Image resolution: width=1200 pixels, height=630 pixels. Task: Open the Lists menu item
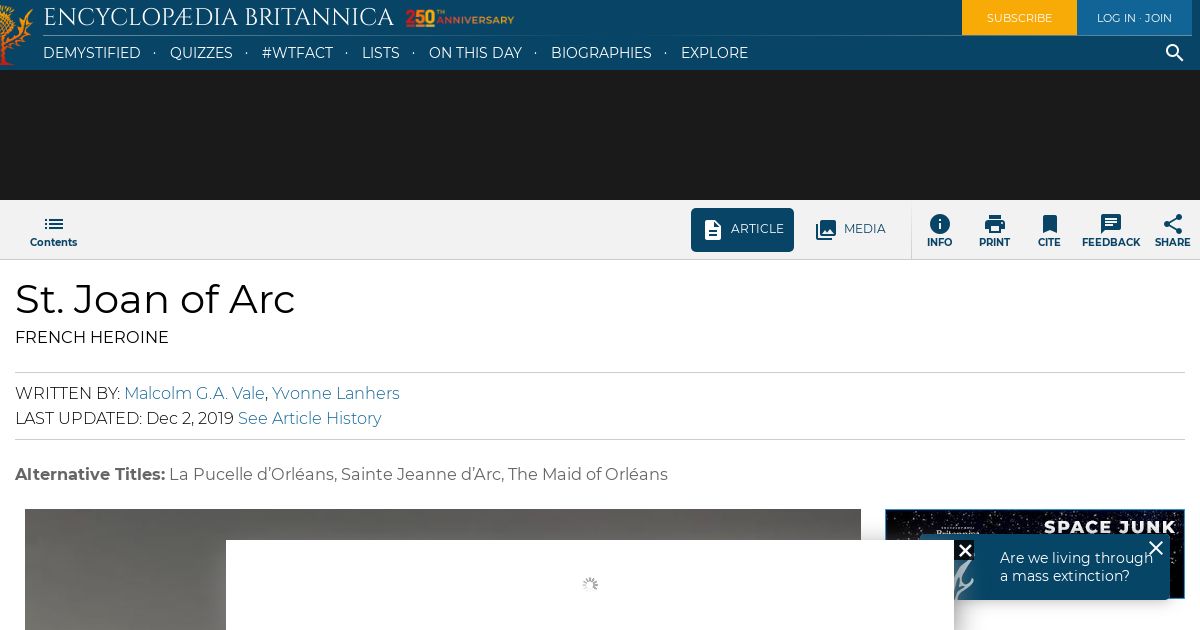pyautogui.click(x=380, y=53)
